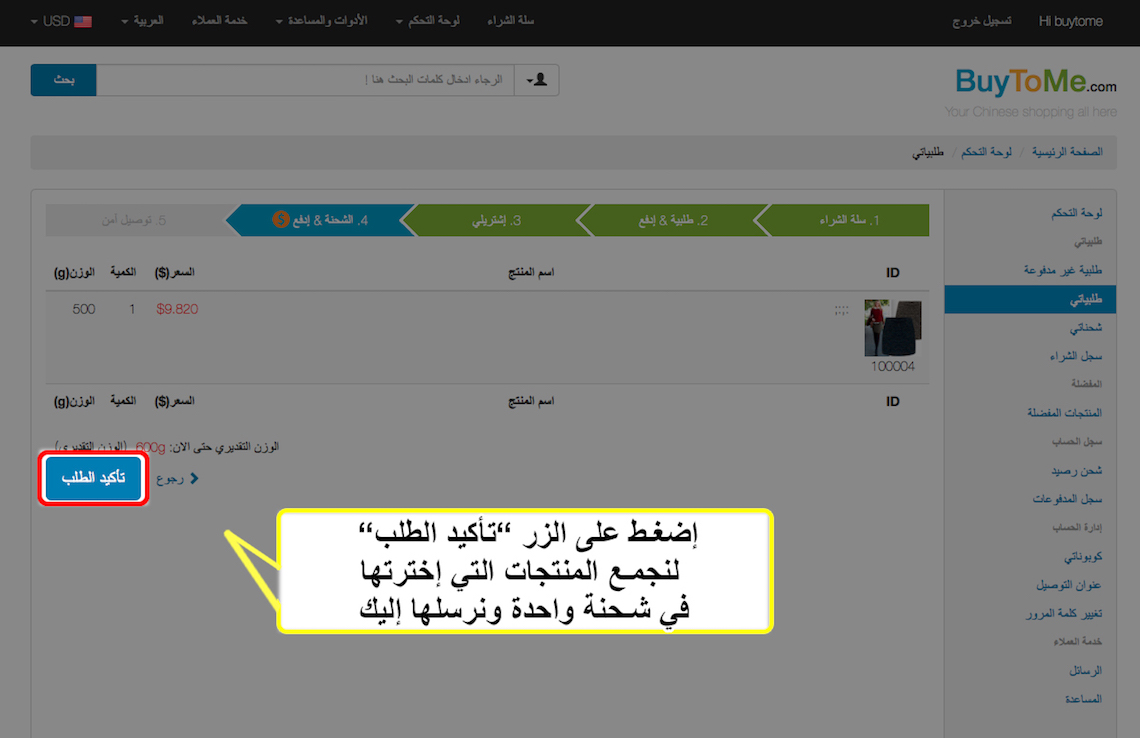1140x738 pixels.
Task: Click تسجيل خروج to log out
Action: (980, 21)
